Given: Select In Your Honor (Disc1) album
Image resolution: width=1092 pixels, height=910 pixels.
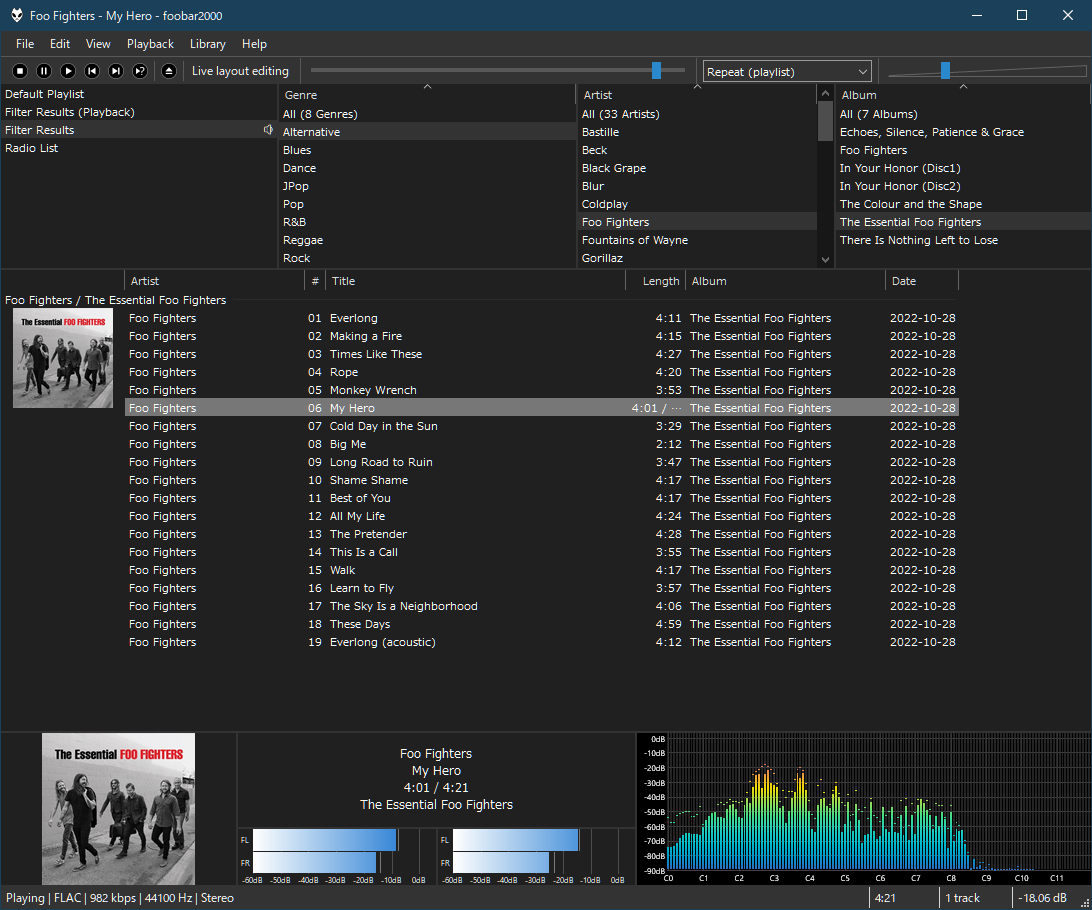Looking at the screenshot, I should [x=963, y=168].
